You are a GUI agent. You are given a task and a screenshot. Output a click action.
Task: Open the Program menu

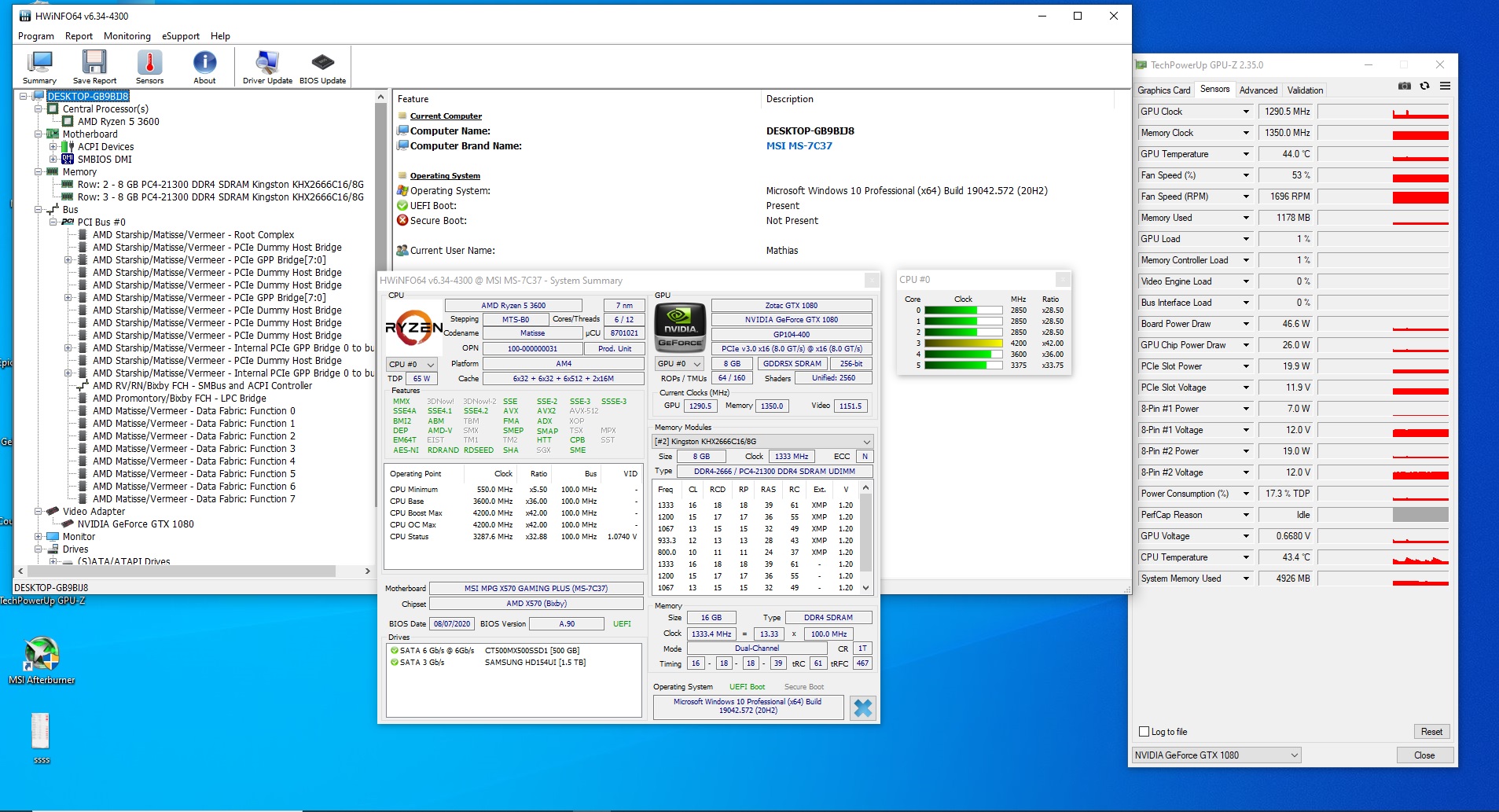pyautogui.click(x=36, y=36)
